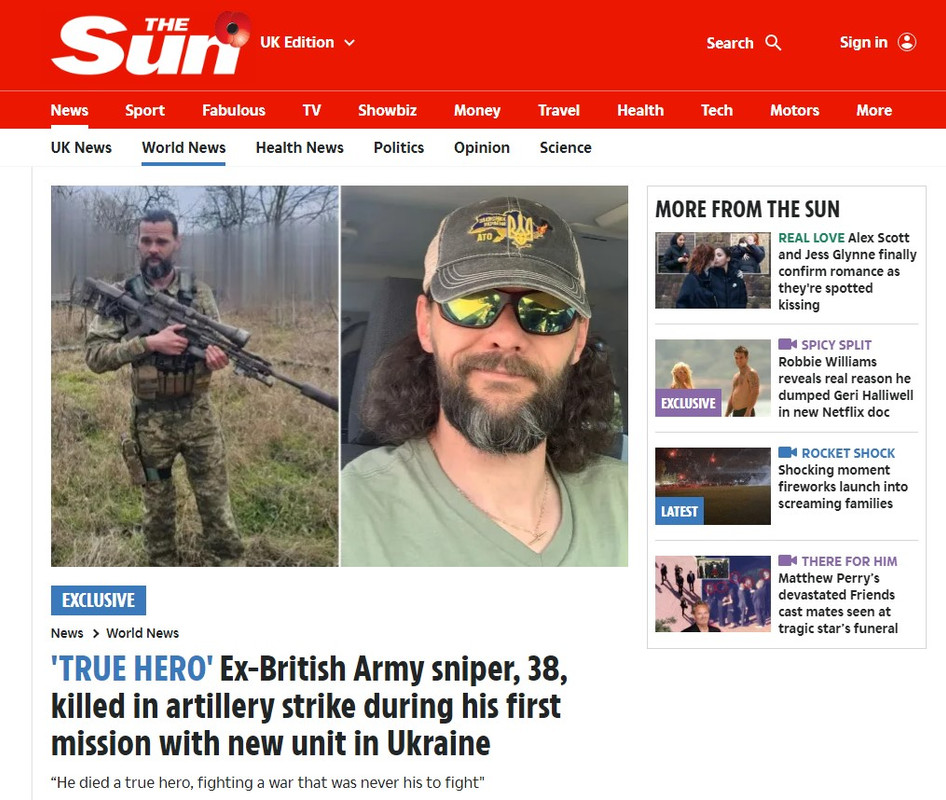Click the sniper in camouflage photo
The width and height of the screenshot is (946, 800).
click(x=194, y=376)
